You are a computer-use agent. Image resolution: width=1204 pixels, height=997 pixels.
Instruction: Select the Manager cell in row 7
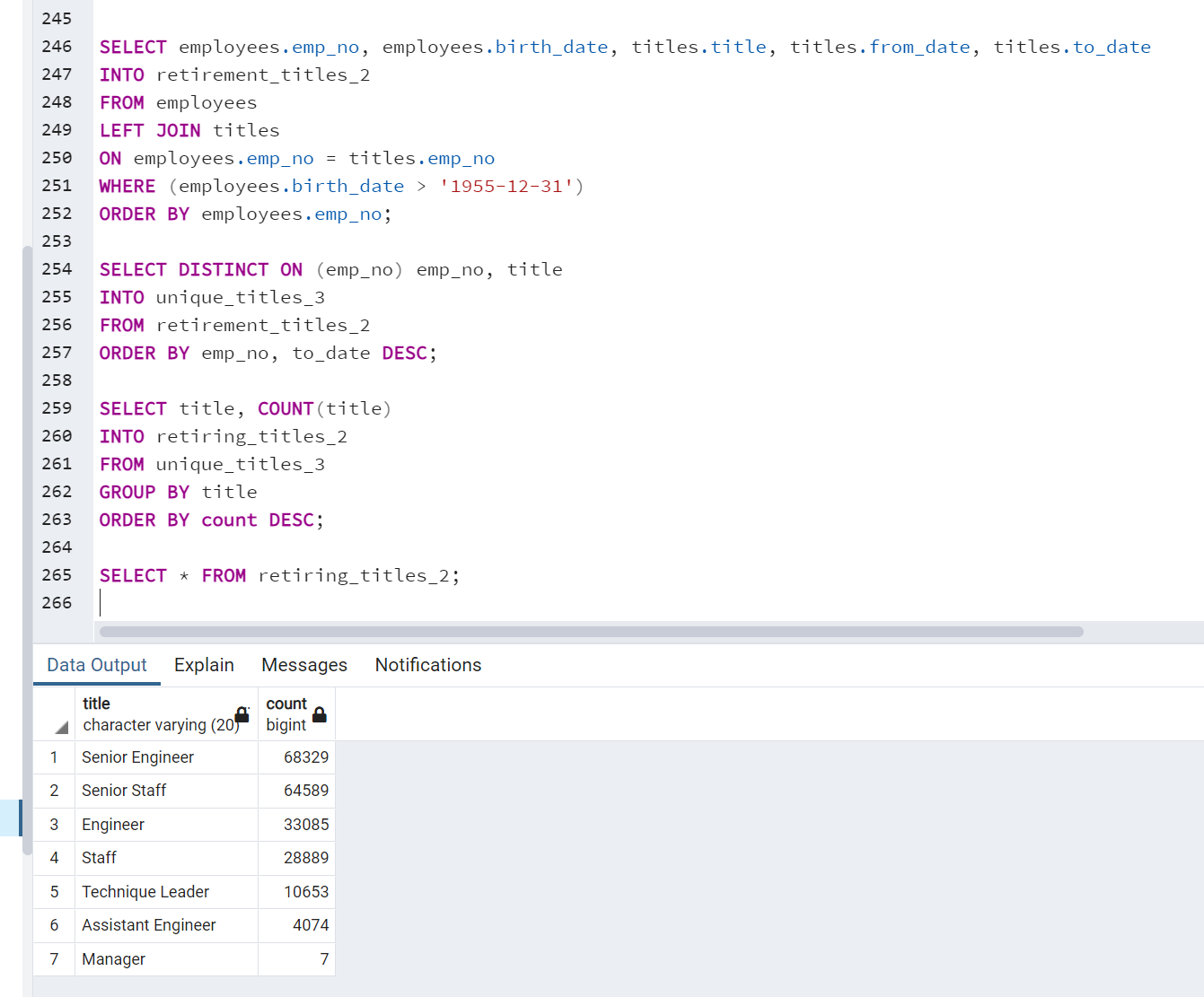113,958
